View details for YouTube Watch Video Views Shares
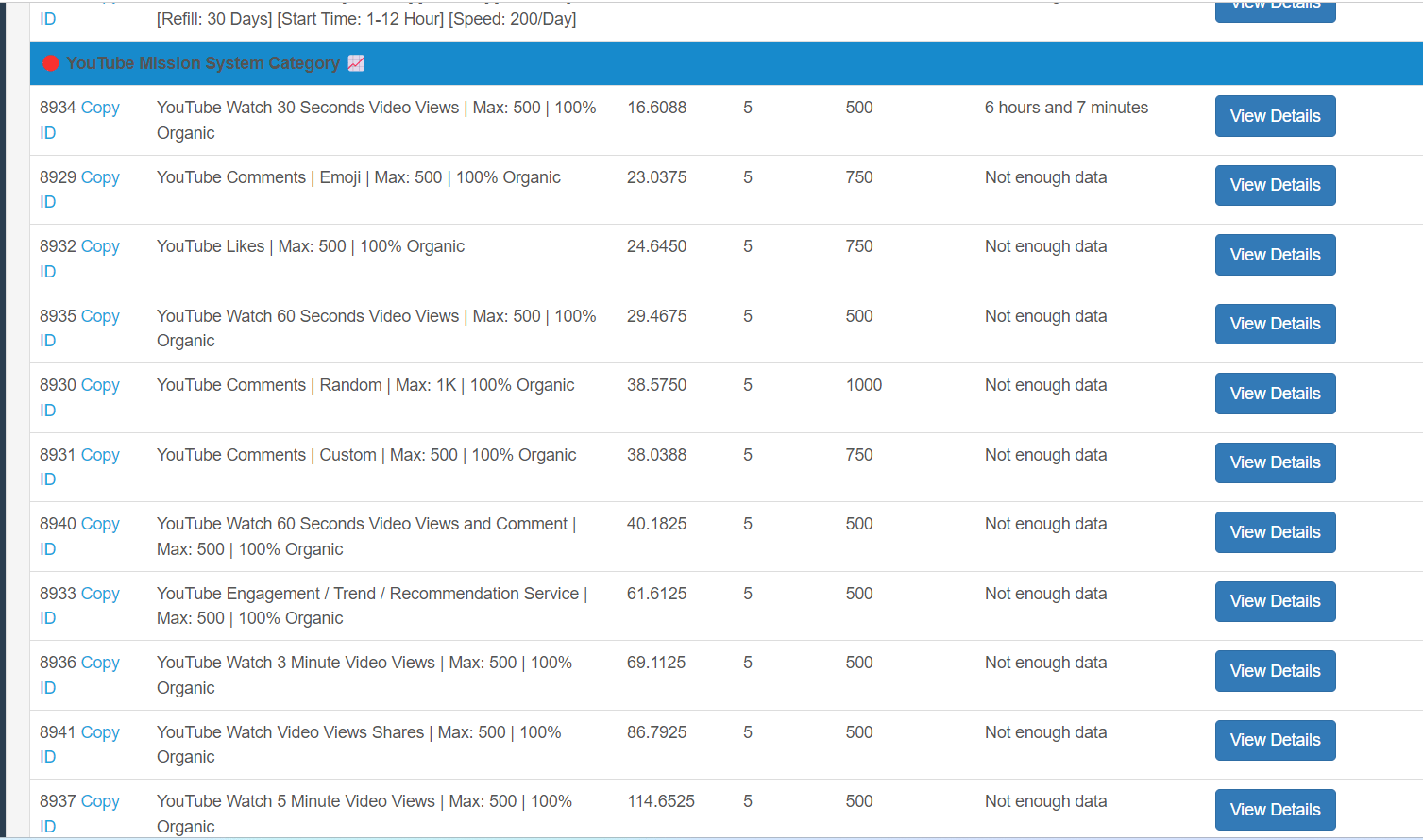The width and height of the screenshot is (1423, 840). pos(1275,740)
